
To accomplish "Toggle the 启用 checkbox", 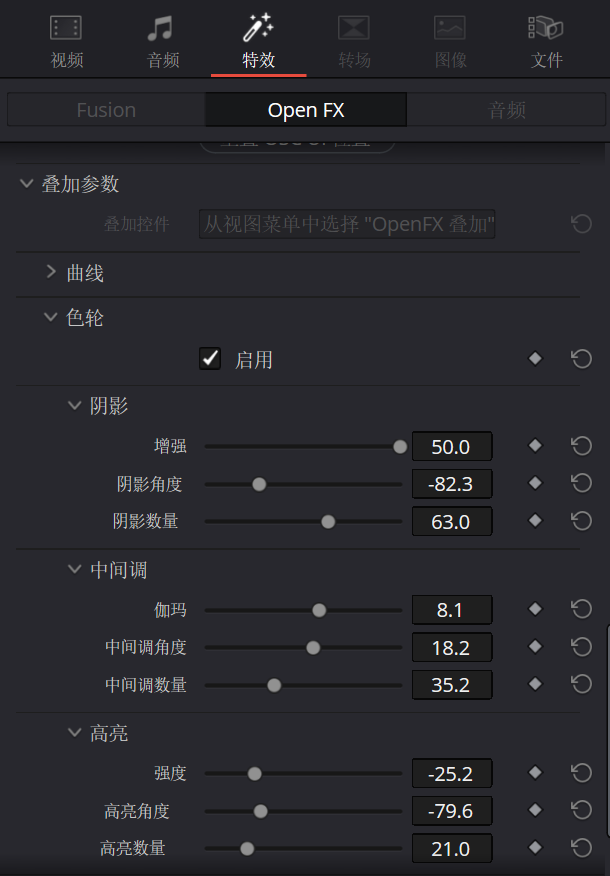I will coord(210,359).
